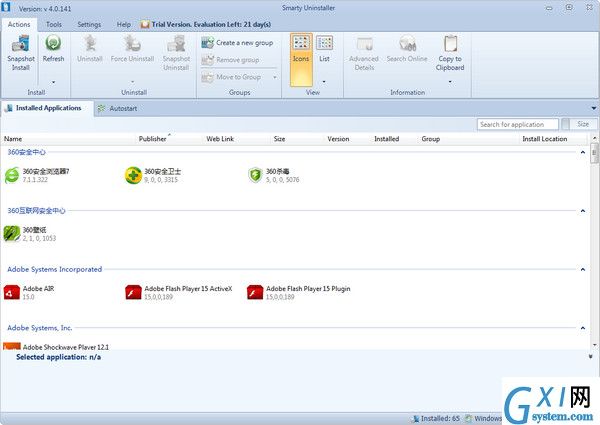
Task: Open the Refresh dropdown arrow
Action: tap(54, 82)
